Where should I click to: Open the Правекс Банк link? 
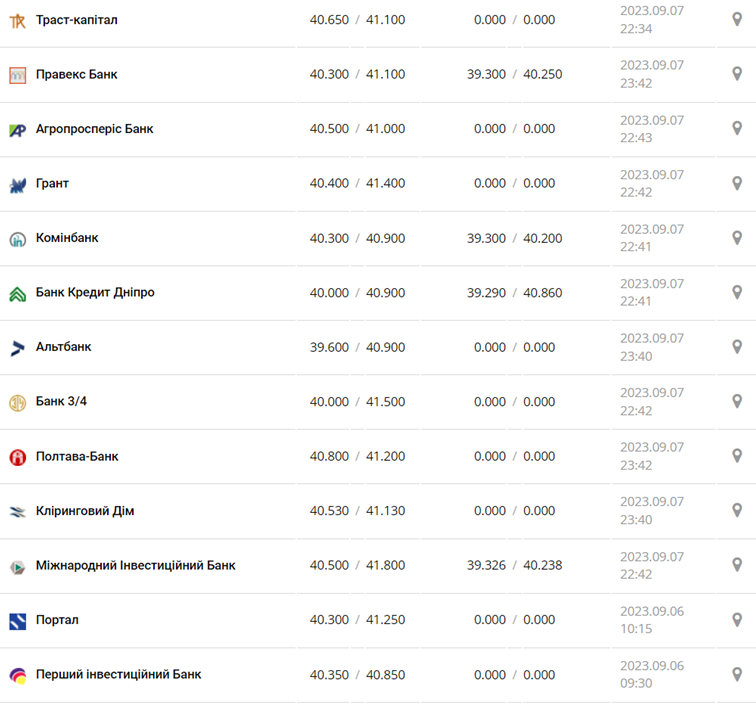tap(77, 74)
